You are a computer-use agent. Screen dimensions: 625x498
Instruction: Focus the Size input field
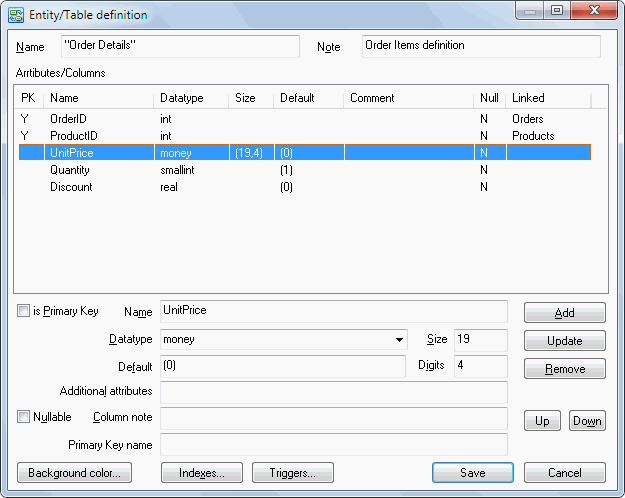click(x=480, y=340)
